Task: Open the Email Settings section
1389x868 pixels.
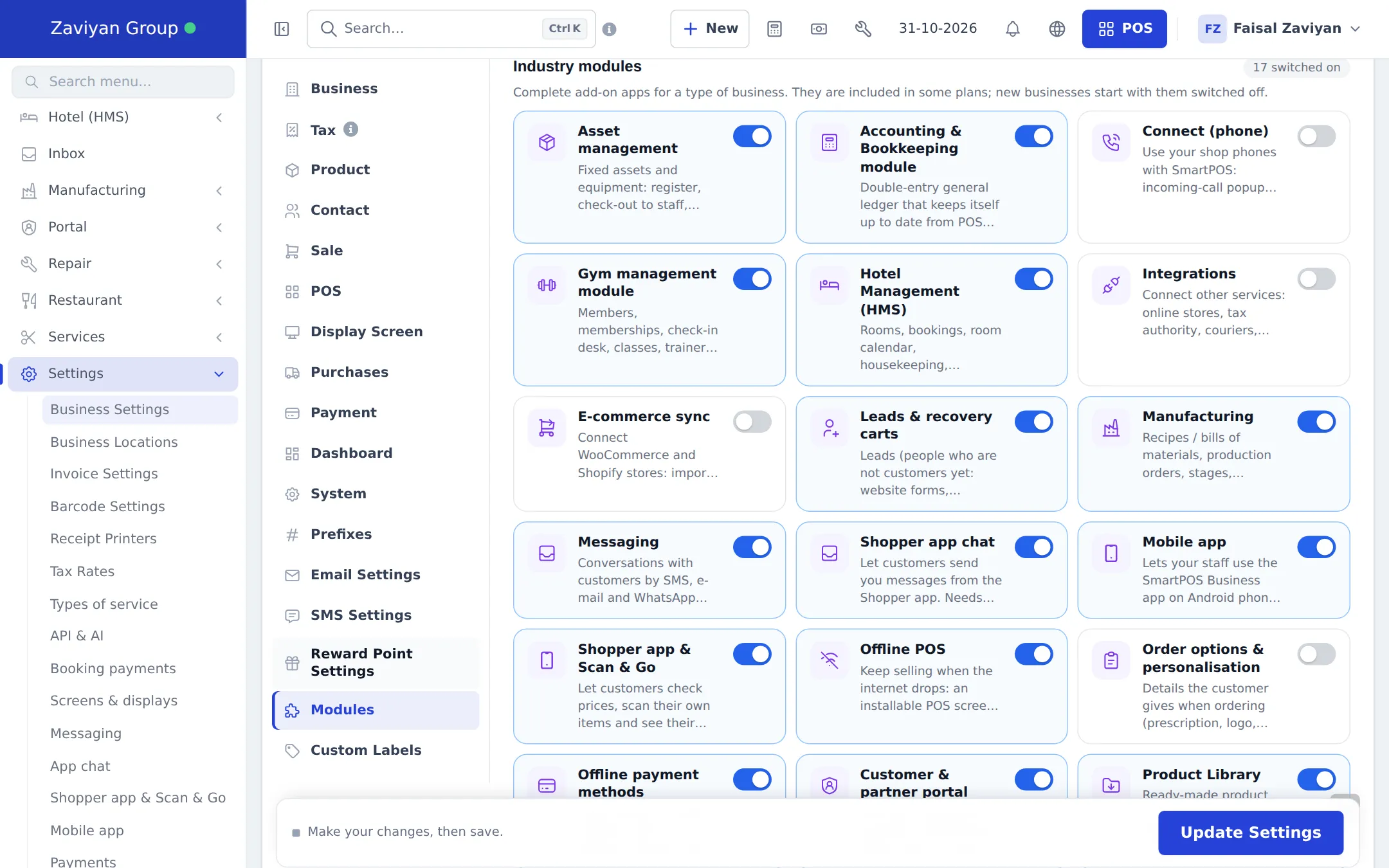Action: pos(376,575)
